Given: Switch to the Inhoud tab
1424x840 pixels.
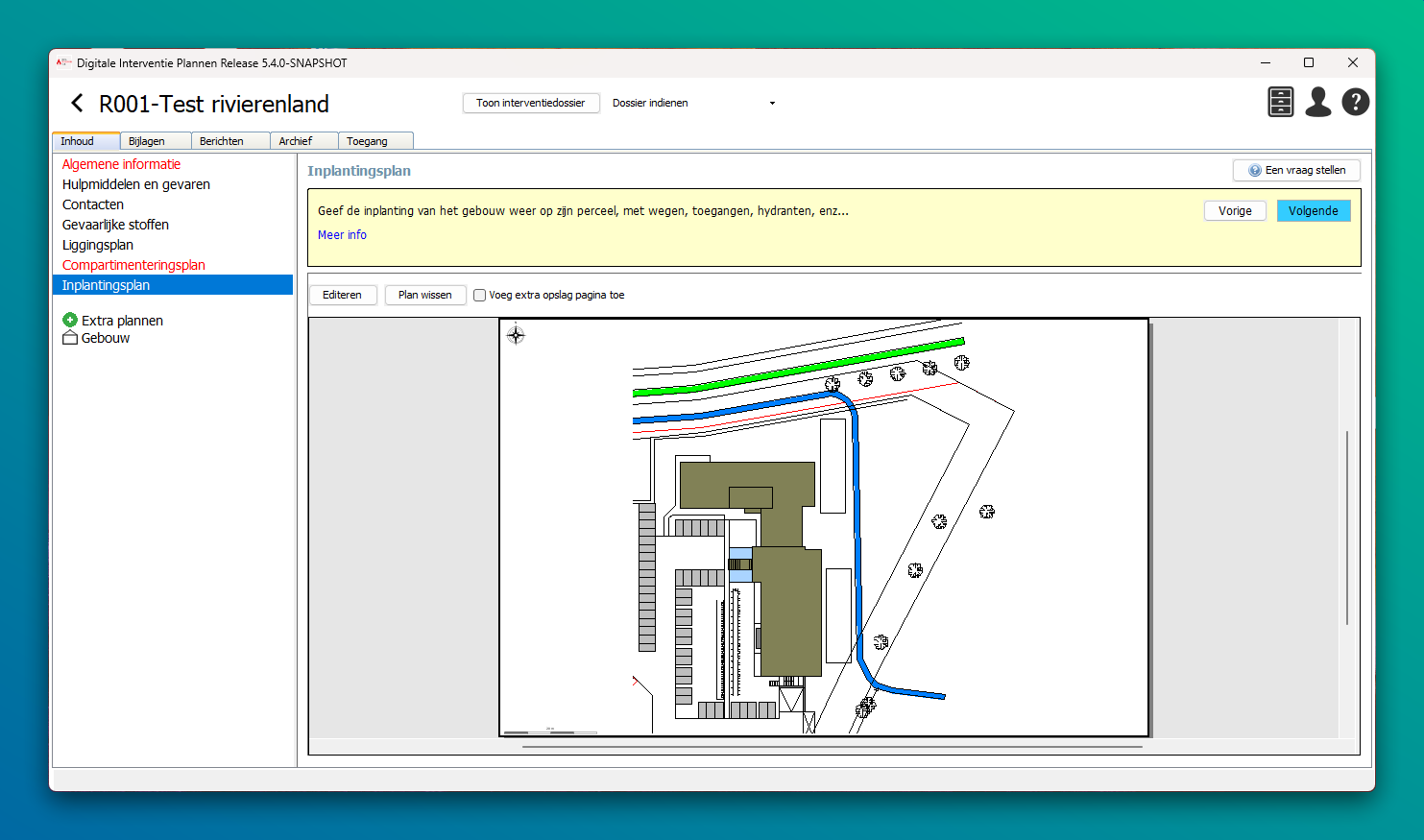Looking at the screenshot, I should pyautogui.click(x=85, y=140).
